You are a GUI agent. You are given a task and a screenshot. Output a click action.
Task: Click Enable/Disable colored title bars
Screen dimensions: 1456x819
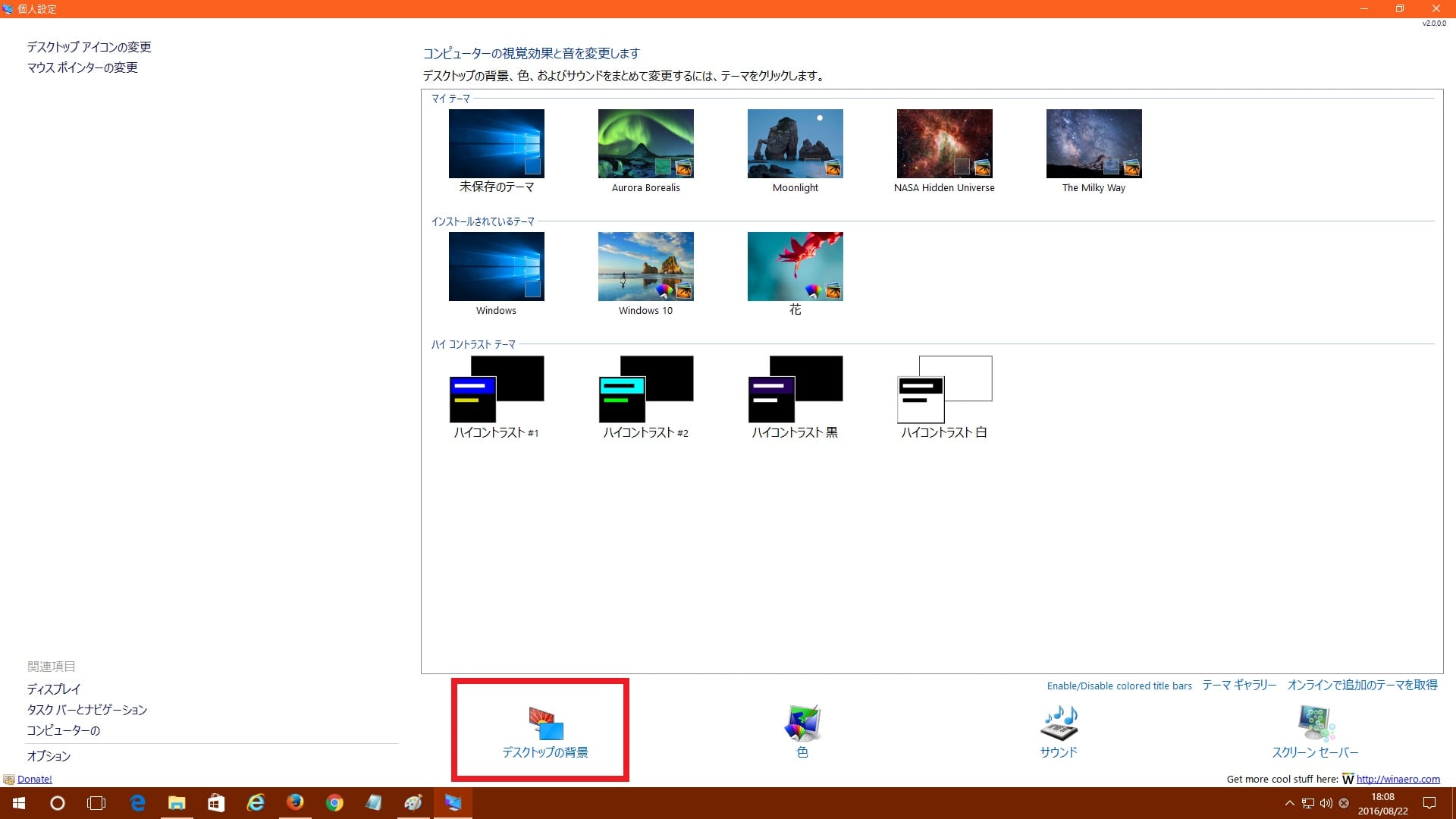click(x=1119, y=686)
